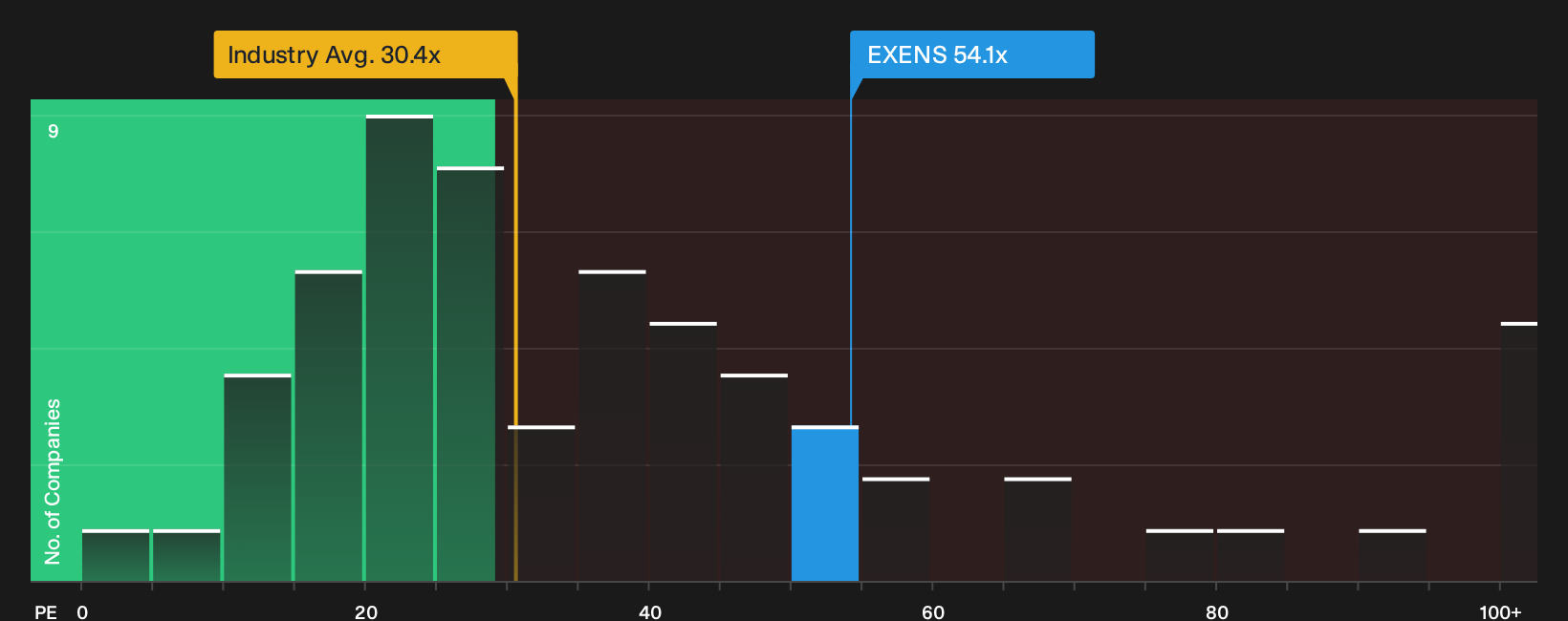Click the 'No. of Companies' axis label
Image resolution: width=1568 pixels, height=621 pixels.
click(53, 482)
